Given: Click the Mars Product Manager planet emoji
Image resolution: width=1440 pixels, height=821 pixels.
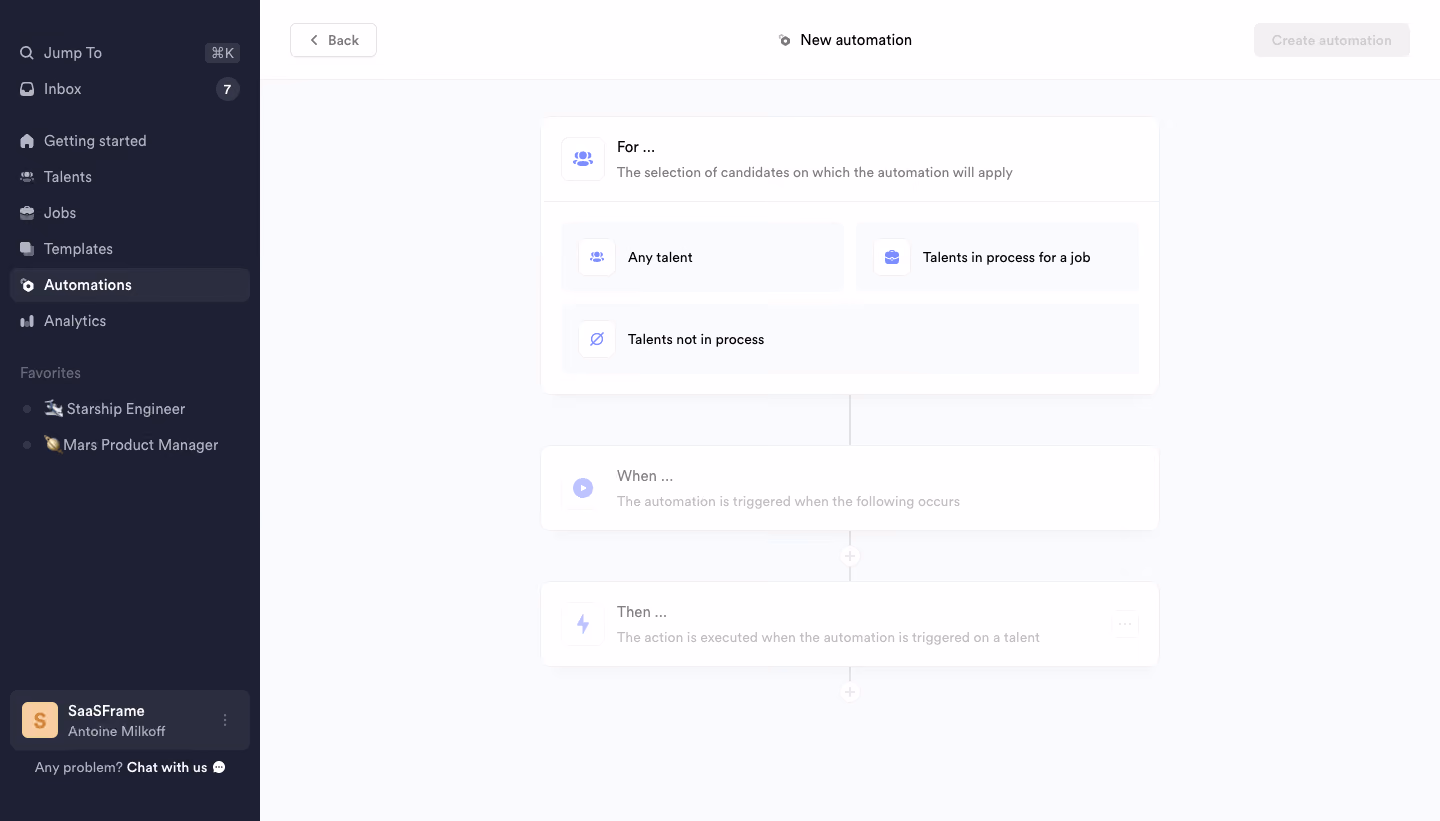Looking at the screenshot, I should pyautogui.click(x=53, y=444).
